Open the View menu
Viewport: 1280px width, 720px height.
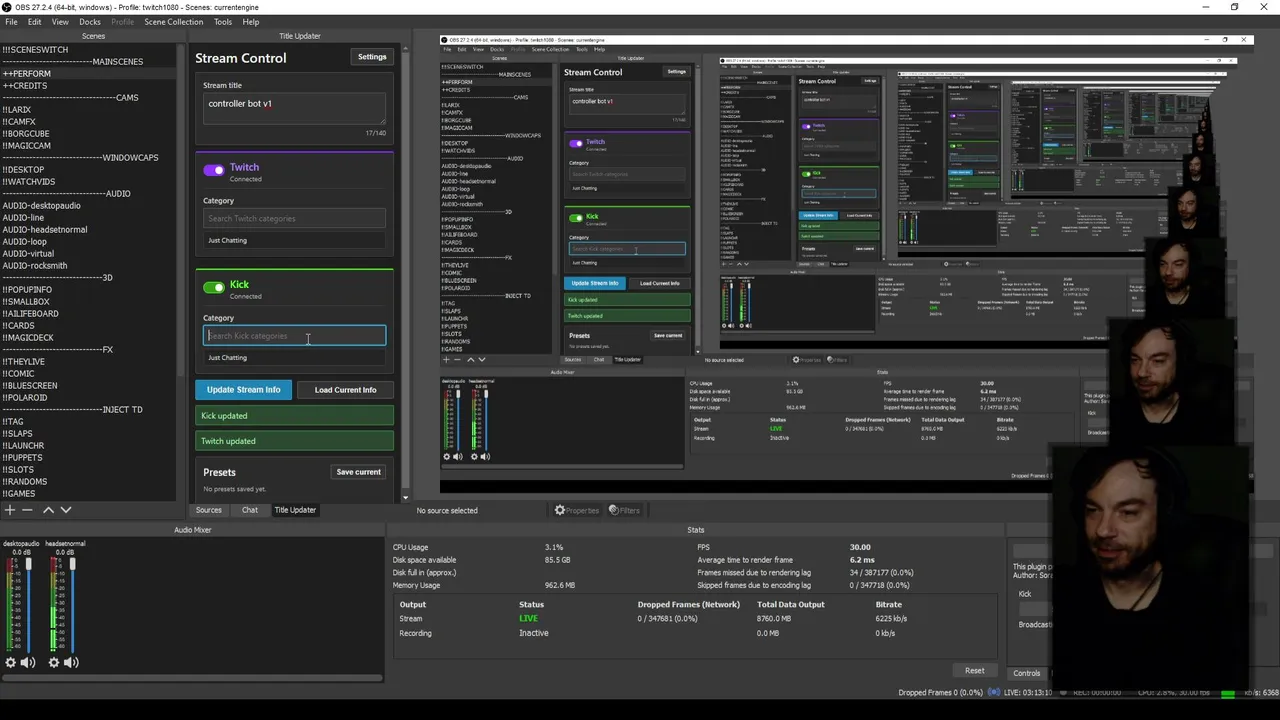(x=60, y=22)
